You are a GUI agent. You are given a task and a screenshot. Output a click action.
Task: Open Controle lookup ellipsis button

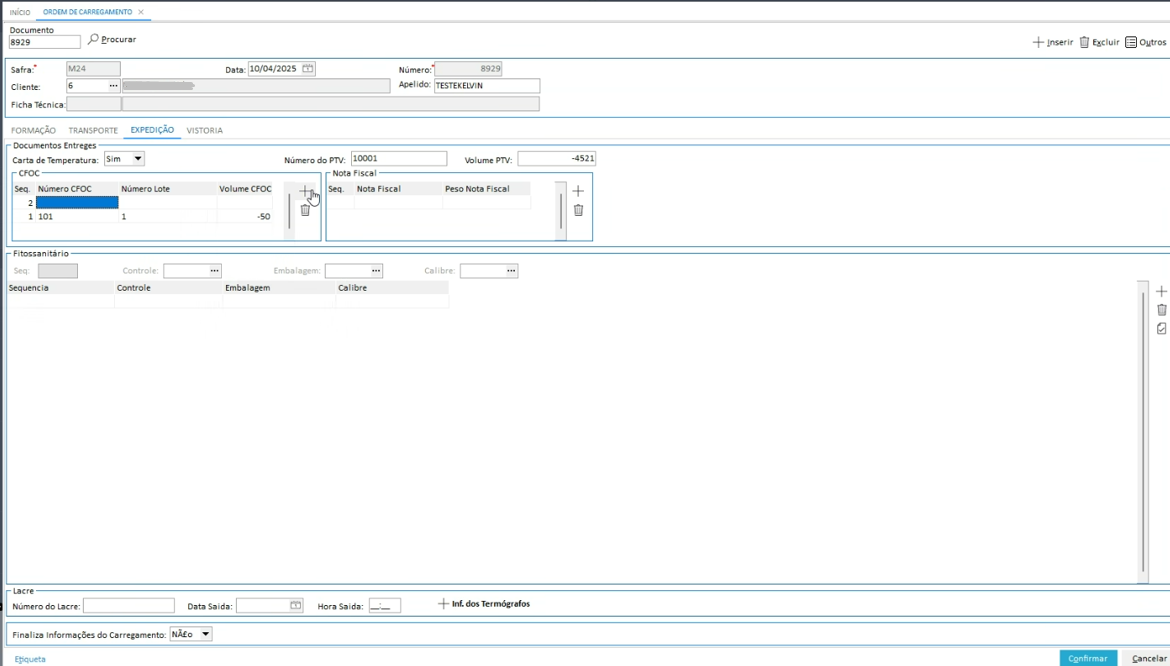pyautogui.click(x=215, y=271)
